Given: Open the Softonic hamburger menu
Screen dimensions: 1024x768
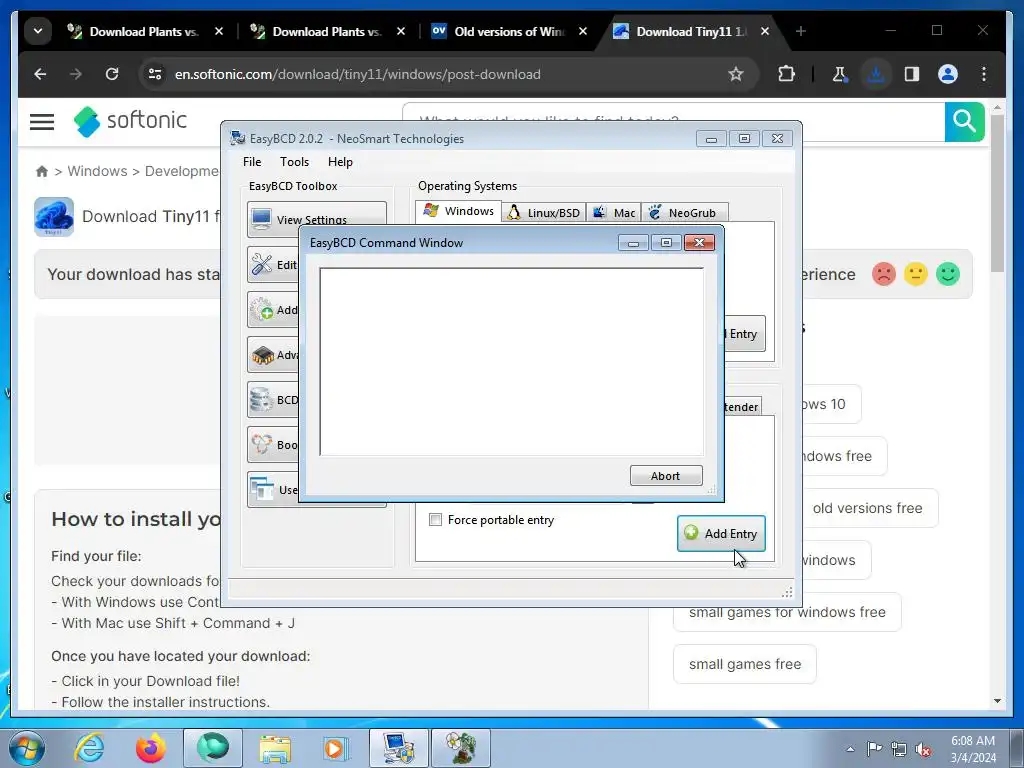Looking at the screenshot, I should click(42, 121).
